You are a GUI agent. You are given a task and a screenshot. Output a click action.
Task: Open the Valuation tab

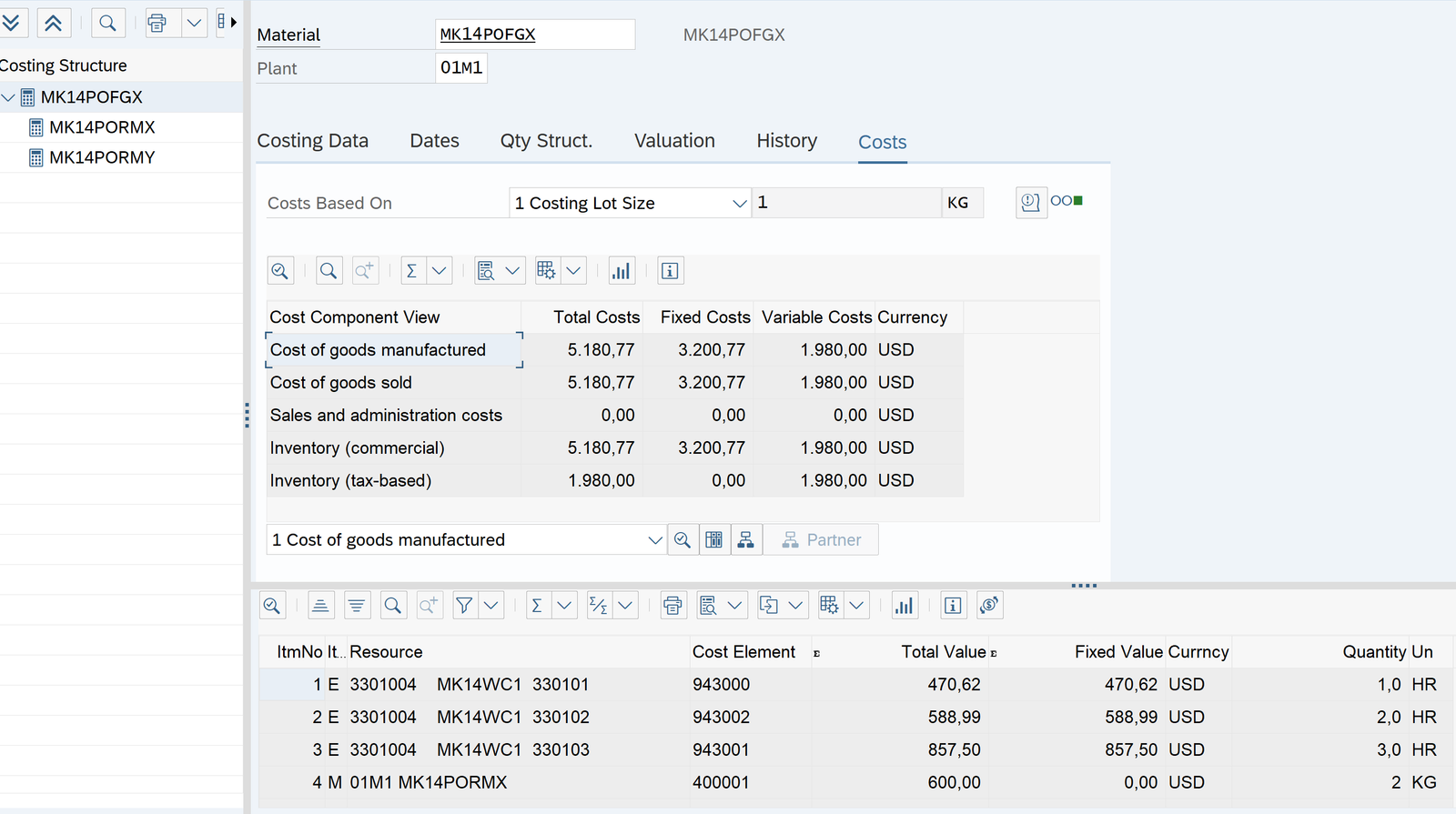click(x=674, y=141)
